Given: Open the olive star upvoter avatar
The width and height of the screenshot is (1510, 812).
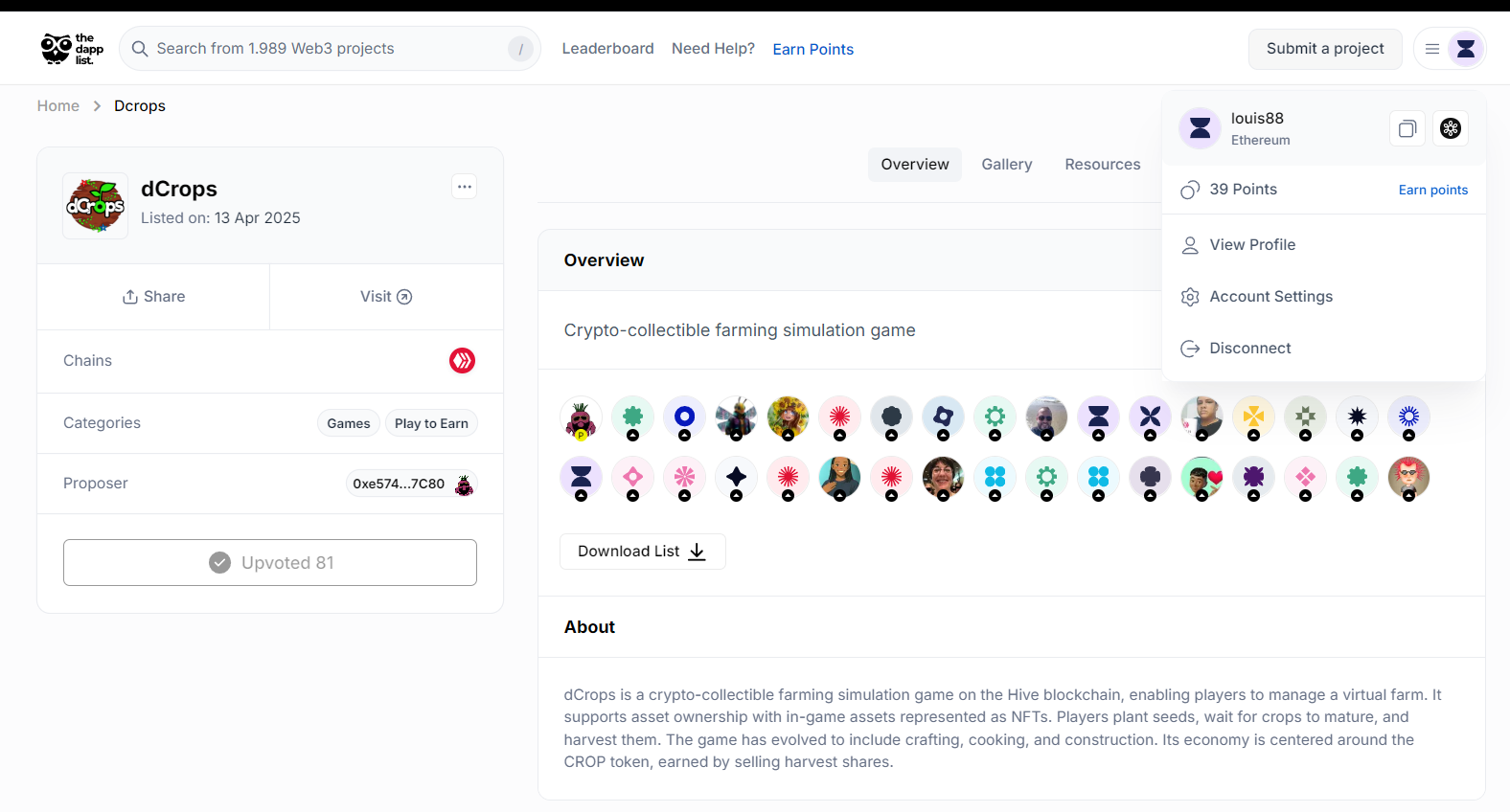Looking at the screenshot, I should click(1305, 418).
